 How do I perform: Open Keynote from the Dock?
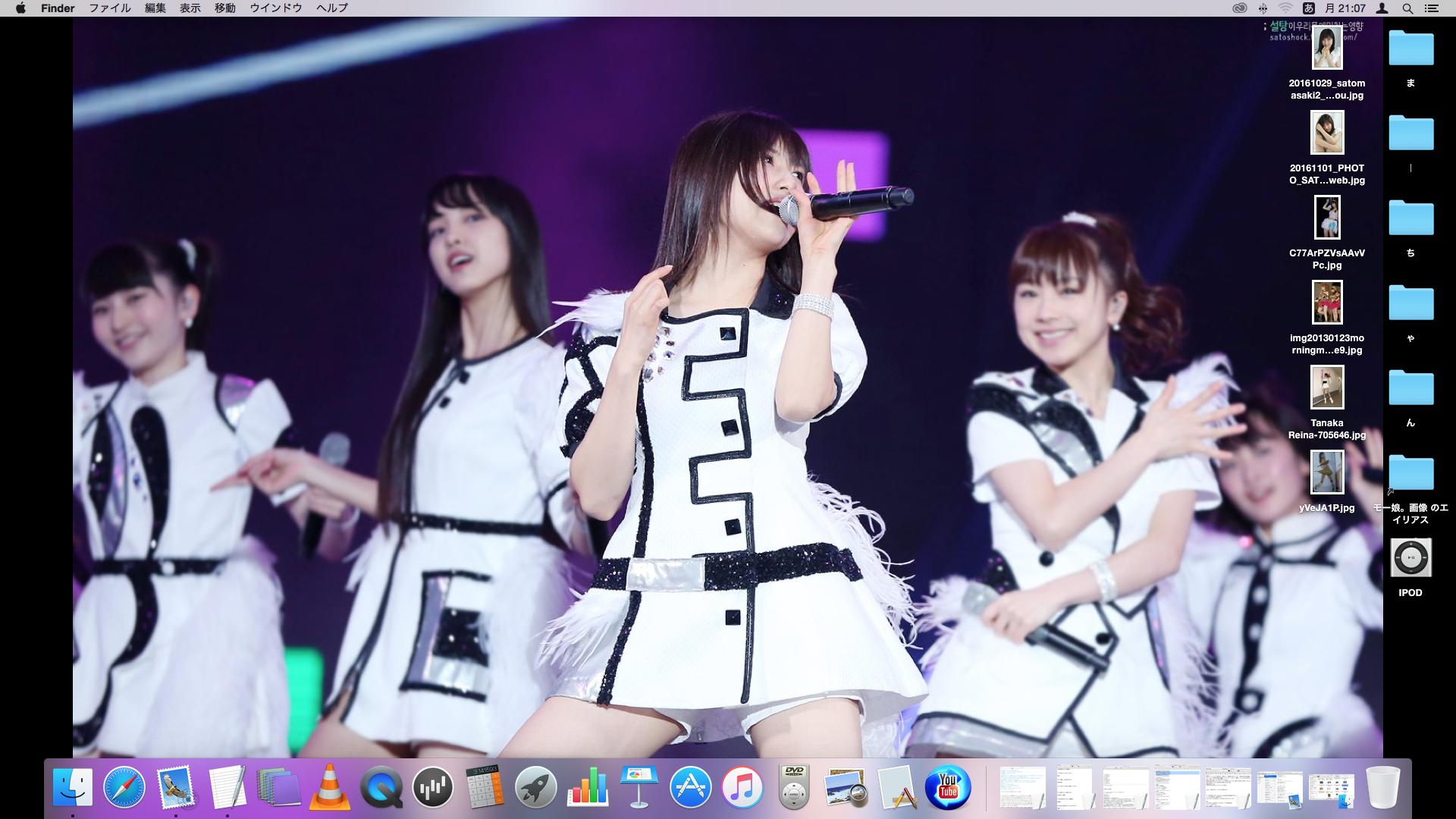tap(639, 787)
